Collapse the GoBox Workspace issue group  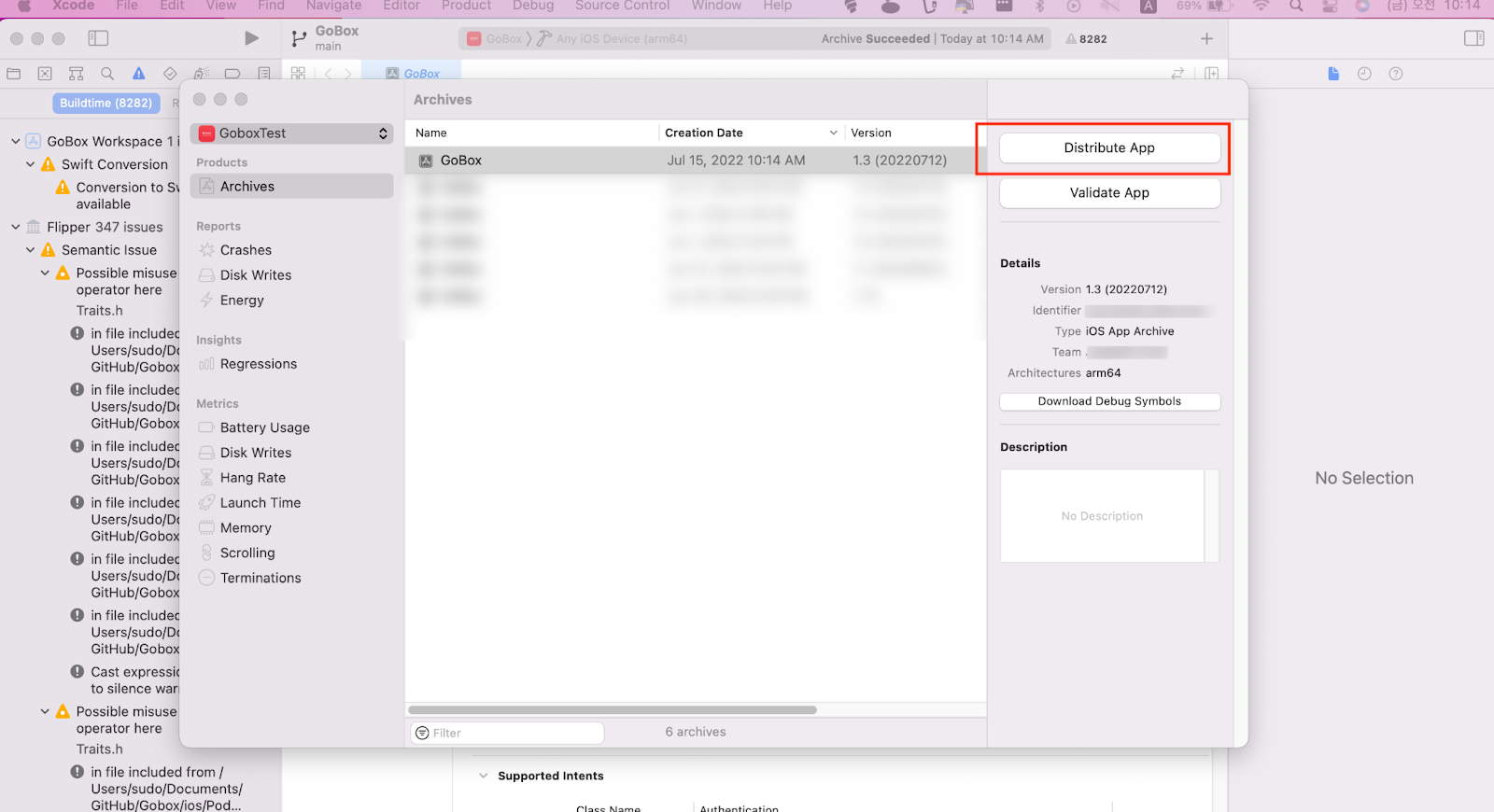(x=16, y=141)
